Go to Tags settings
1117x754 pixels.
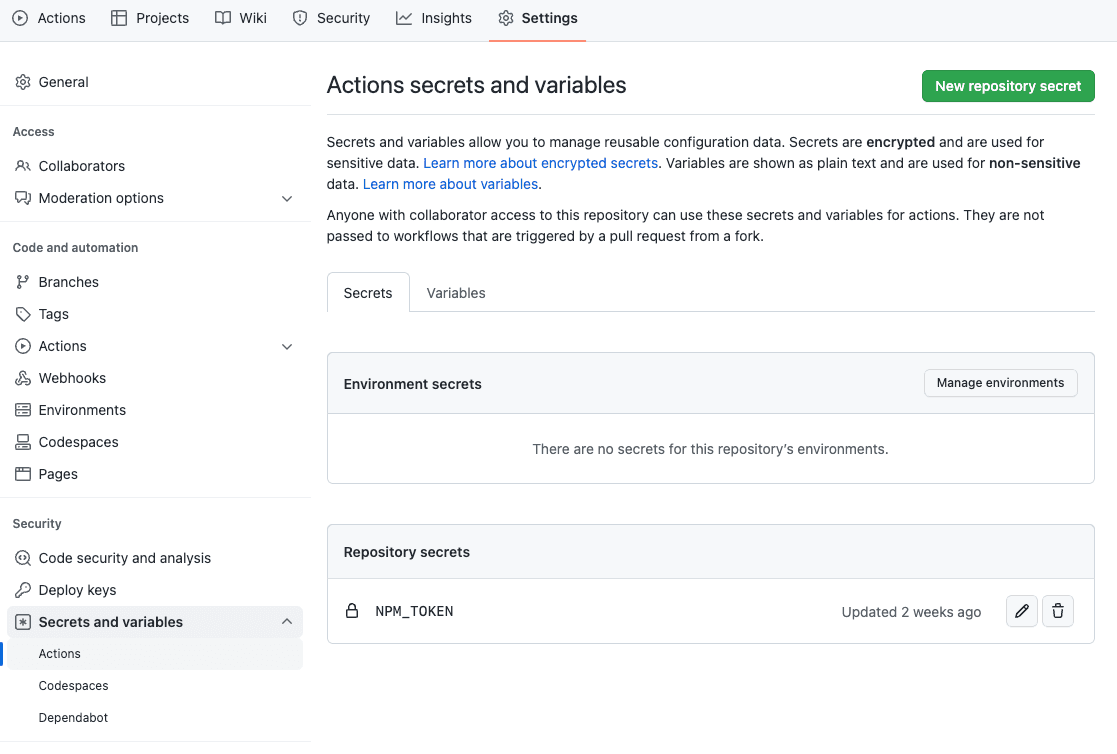pos(155,314)
